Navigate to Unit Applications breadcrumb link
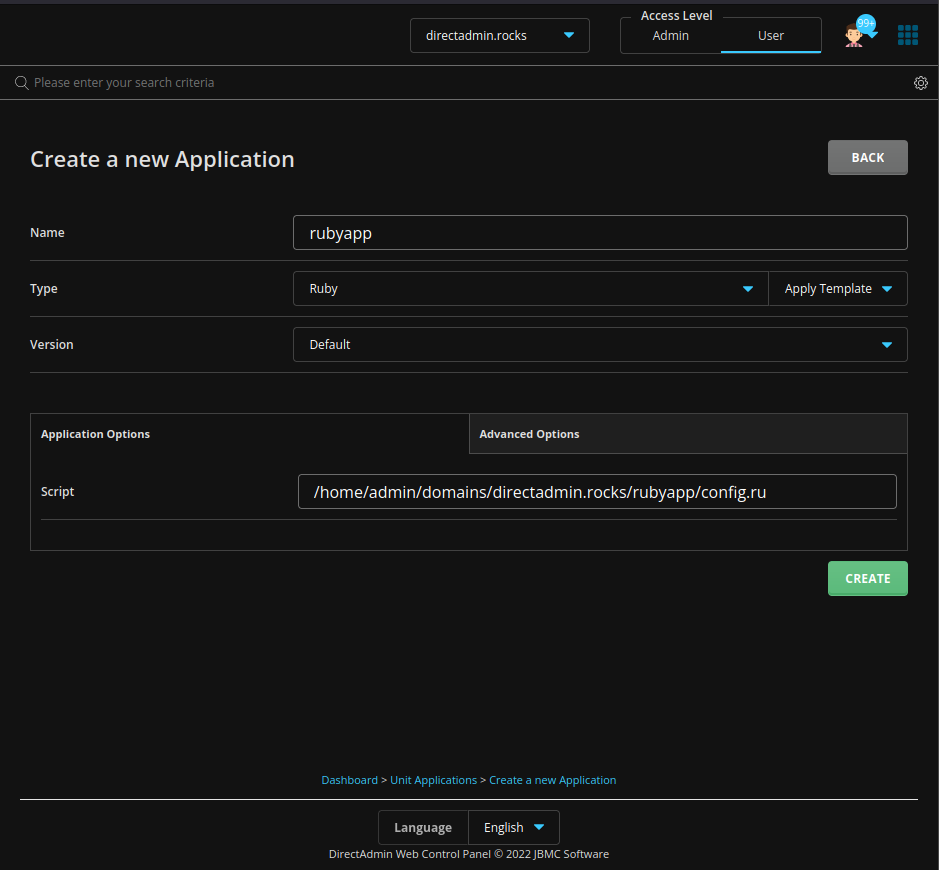The height and width of the screenshot is (870, 939). pos(433,779)
